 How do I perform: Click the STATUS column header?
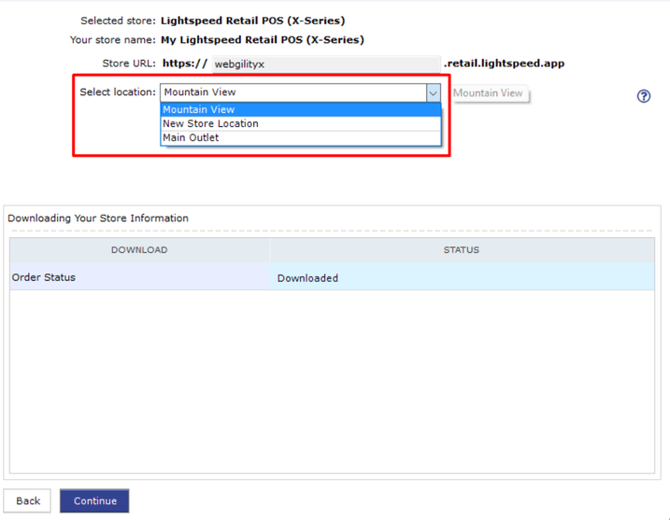pyautogui.click(x=462, y=250)
